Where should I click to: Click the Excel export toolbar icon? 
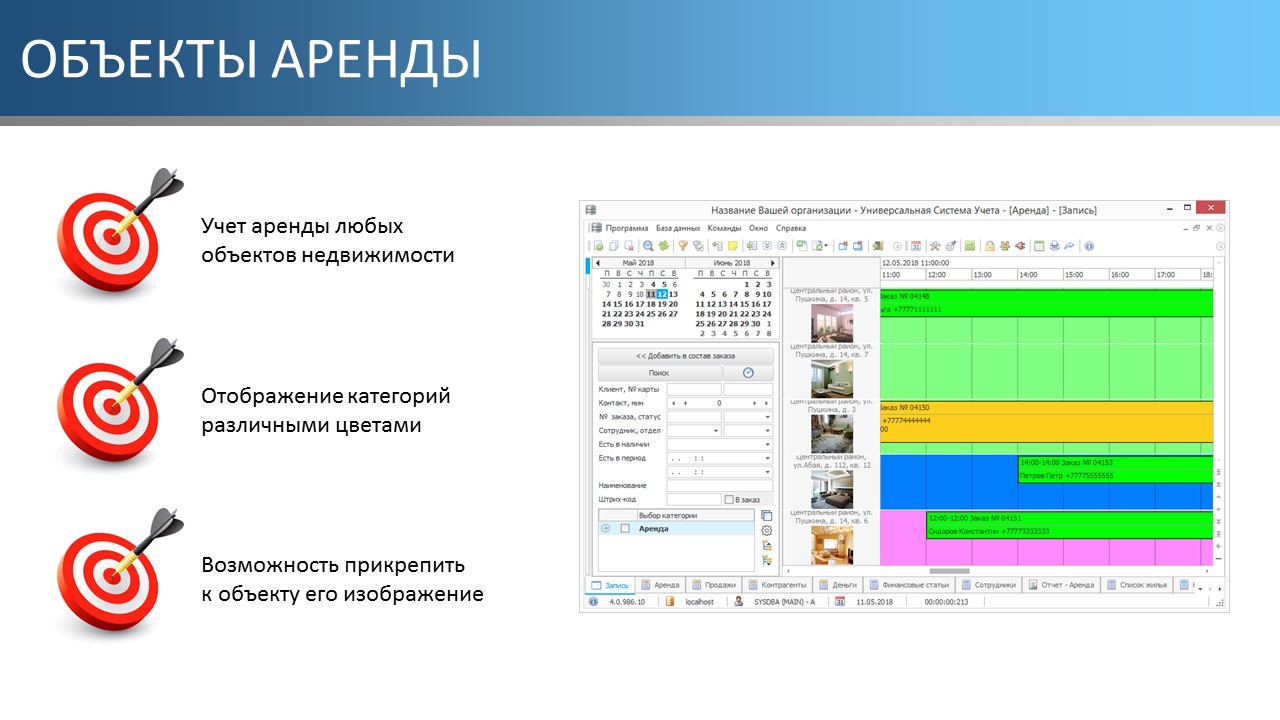pos(802,245)
